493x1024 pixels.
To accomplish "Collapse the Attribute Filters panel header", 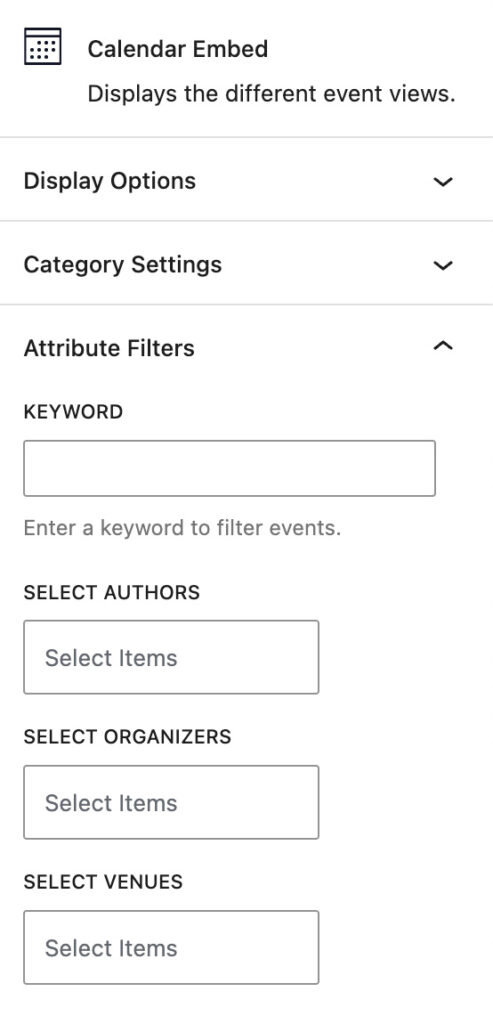I will pos(246,347).
